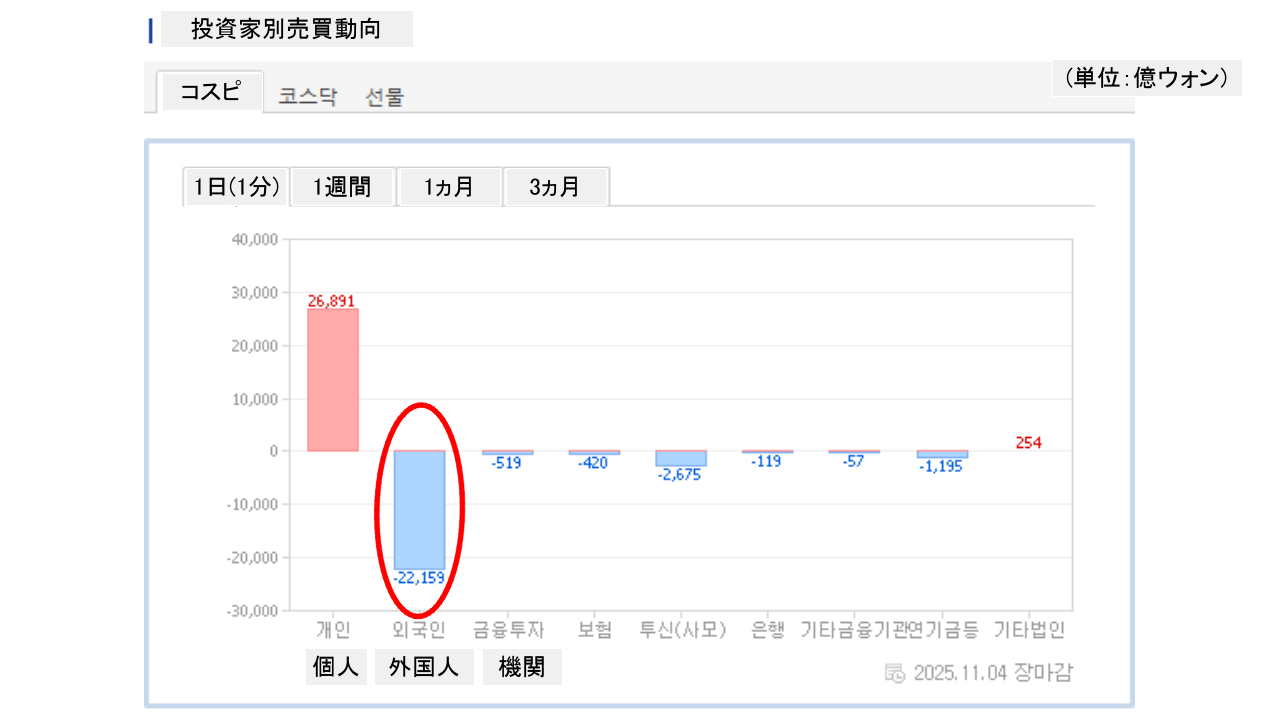Select the 機関 translation label
The image size is (1280, 720).
521,668
